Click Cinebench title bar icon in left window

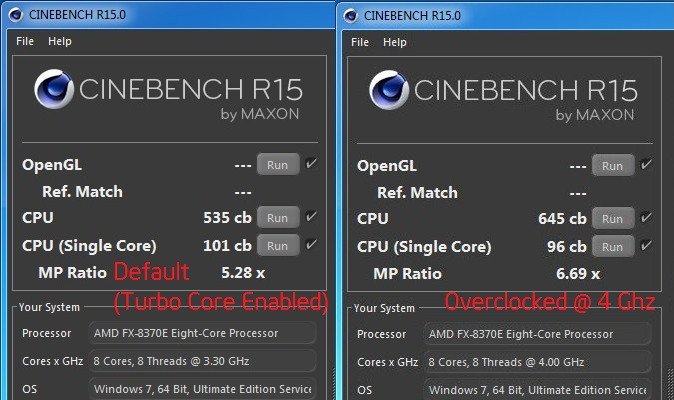pyautogui.click(x=16, y=15)
